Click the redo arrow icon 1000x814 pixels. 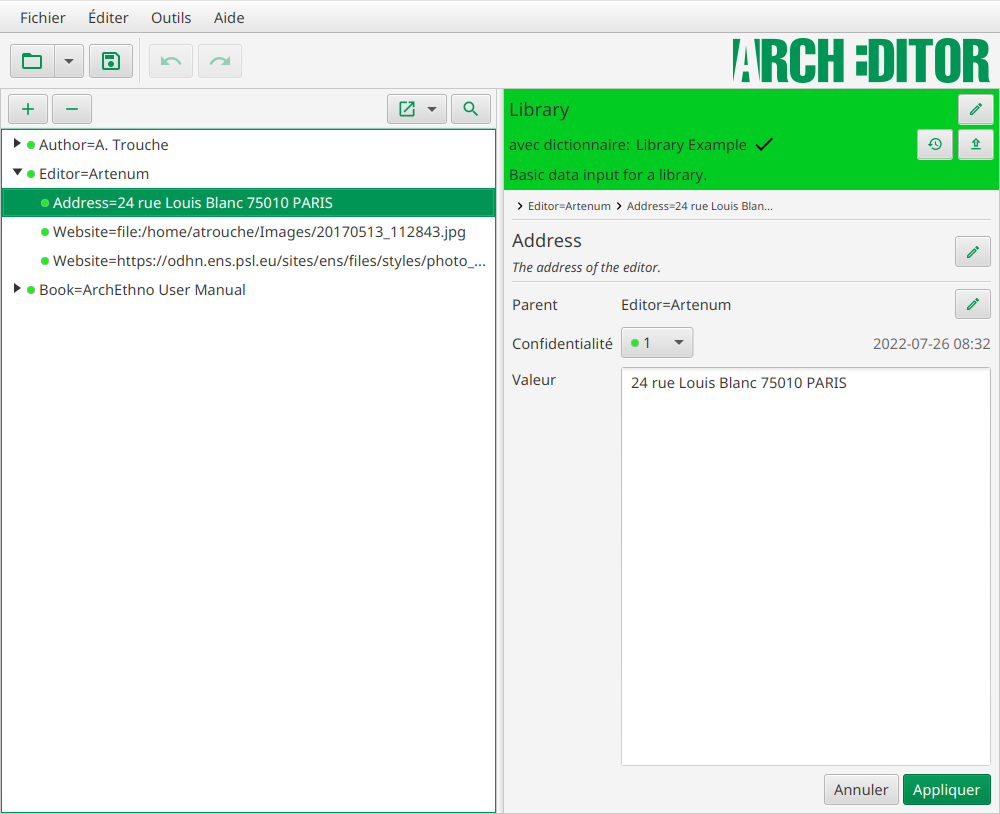click(x=220, y=61)
